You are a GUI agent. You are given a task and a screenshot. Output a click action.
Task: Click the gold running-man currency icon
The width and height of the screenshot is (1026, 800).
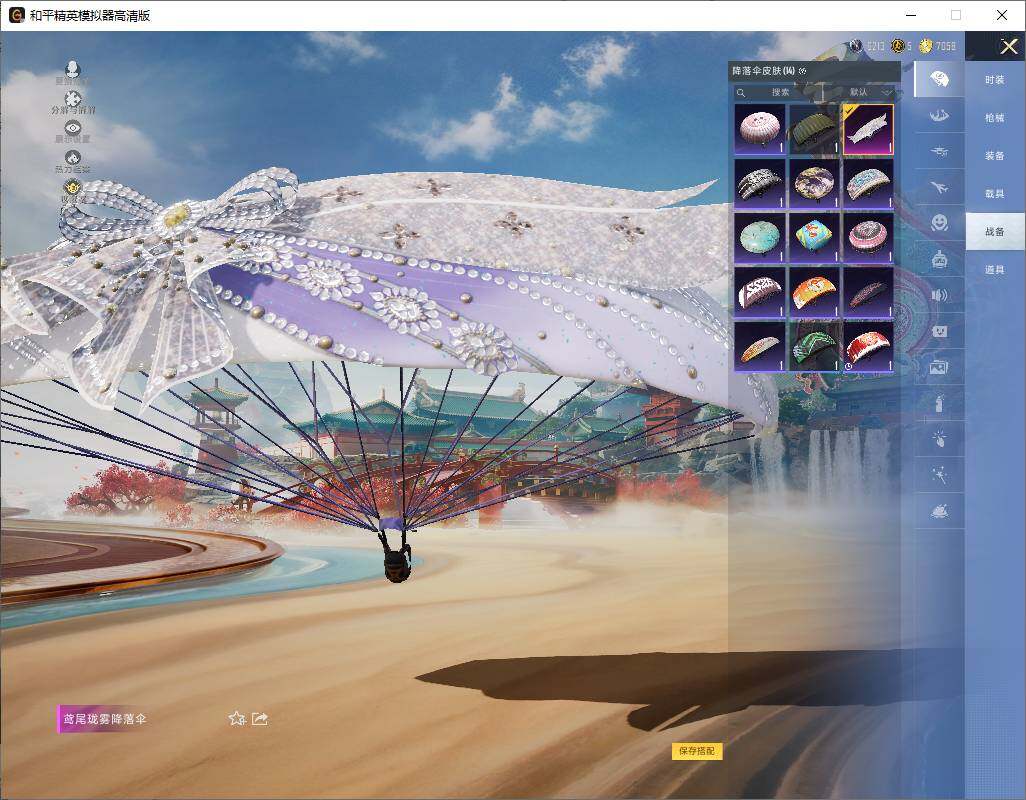[x=898, y=46]
